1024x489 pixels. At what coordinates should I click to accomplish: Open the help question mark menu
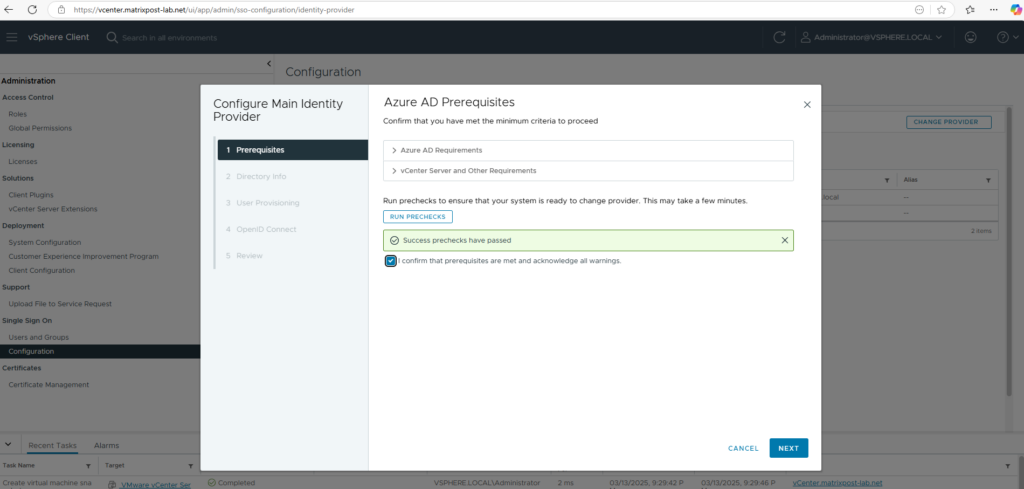1004,38
